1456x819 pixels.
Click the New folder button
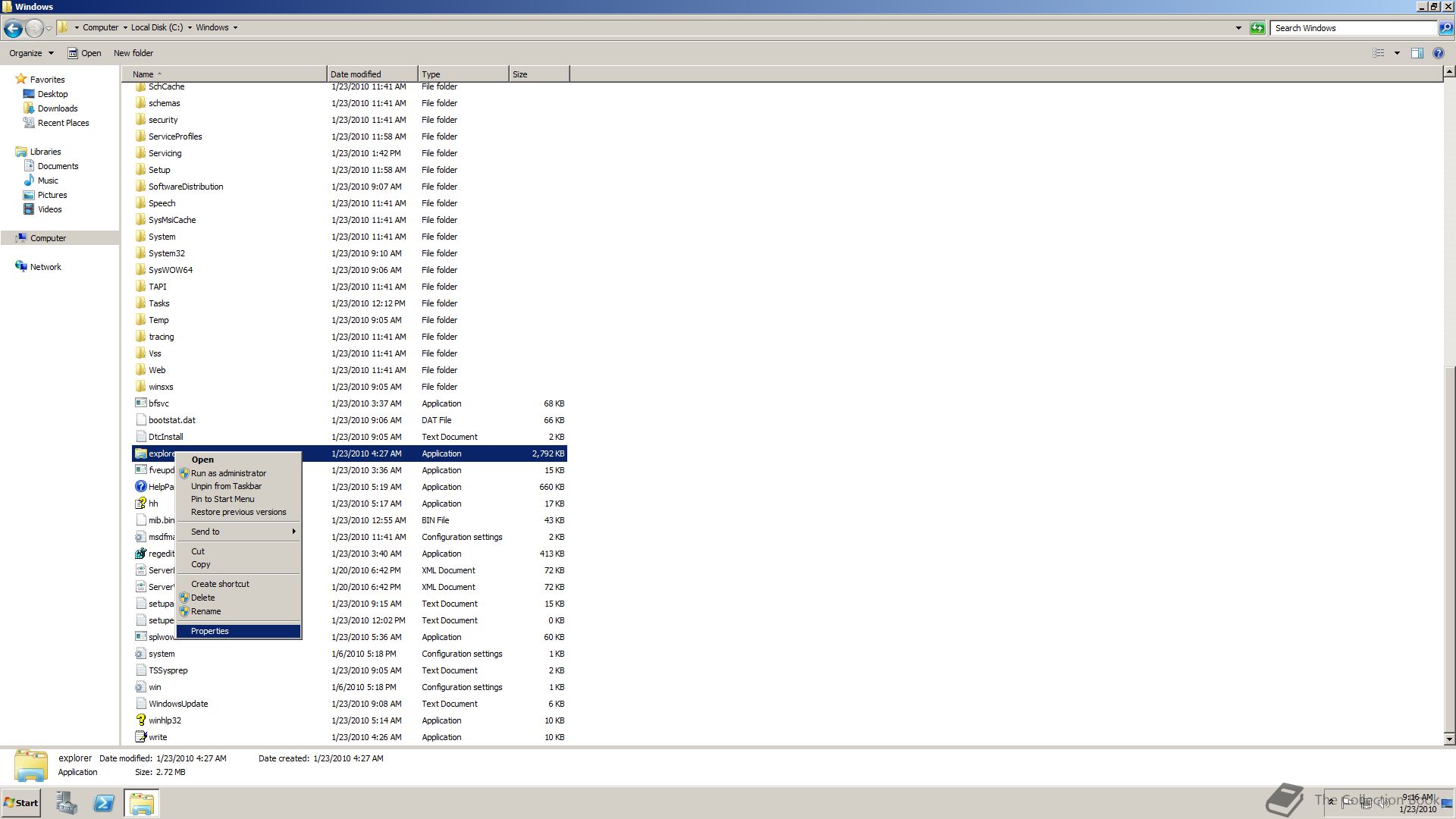pos(133,53)
